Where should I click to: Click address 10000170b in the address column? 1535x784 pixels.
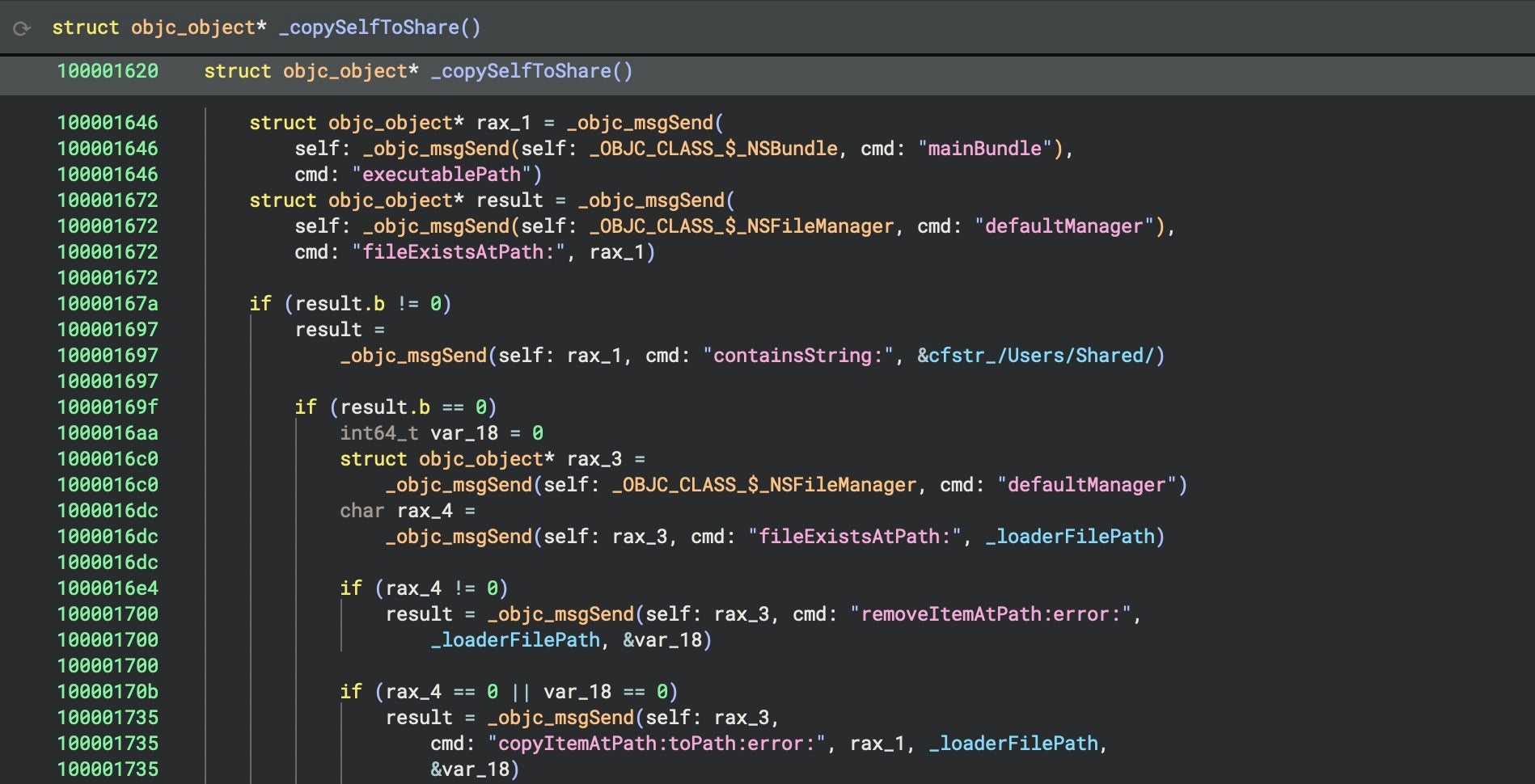(108, 692)
